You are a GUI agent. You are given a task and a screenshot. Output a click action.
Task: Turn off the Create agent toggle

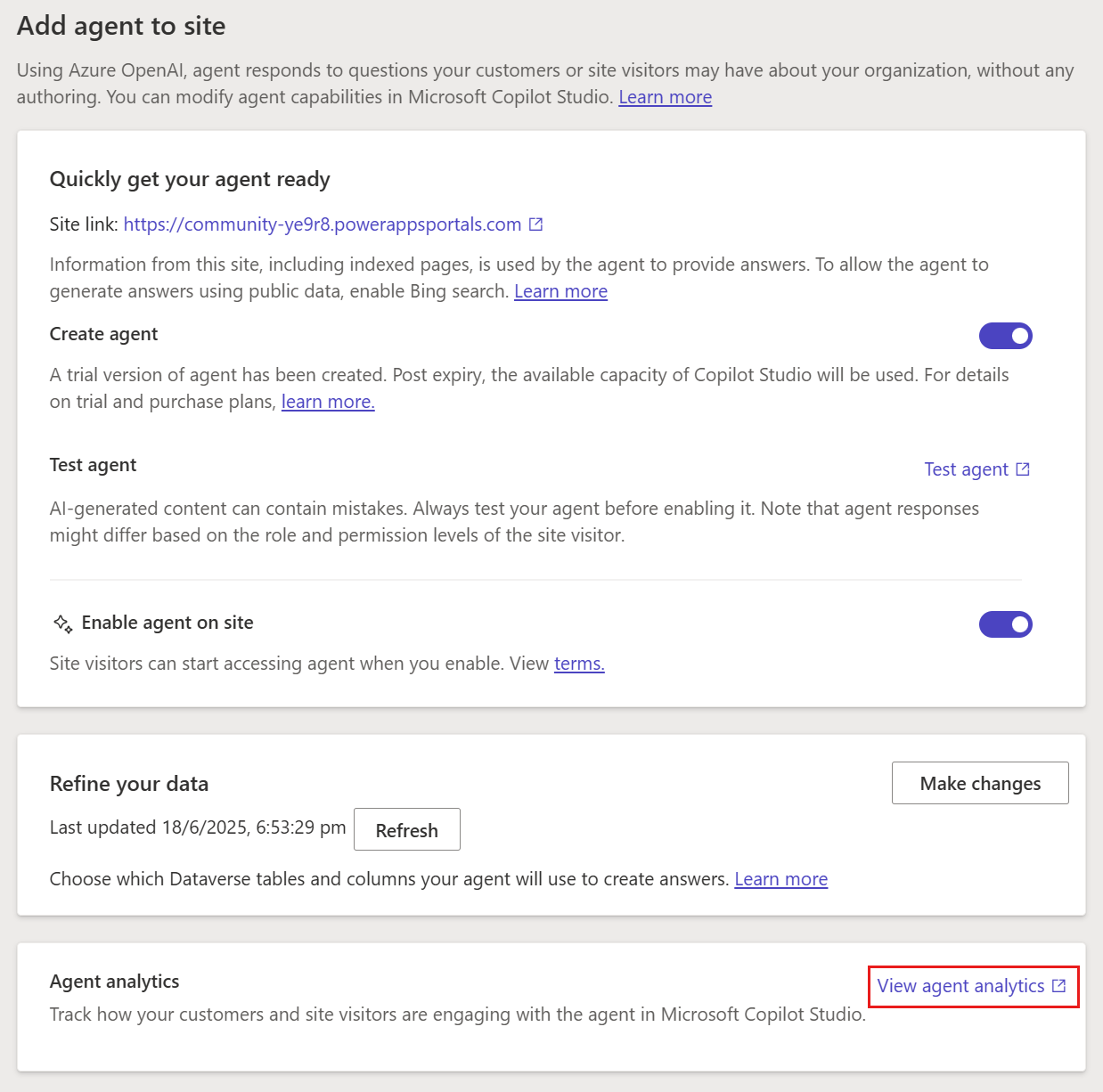(x=1005, y=336)
